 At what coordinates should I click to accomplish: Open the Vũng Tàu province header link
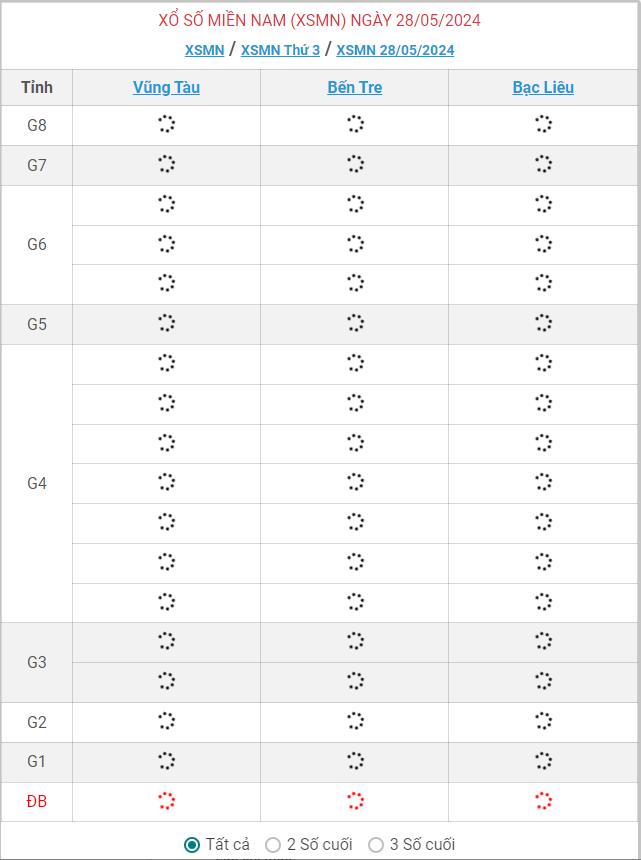click(166, 87)
